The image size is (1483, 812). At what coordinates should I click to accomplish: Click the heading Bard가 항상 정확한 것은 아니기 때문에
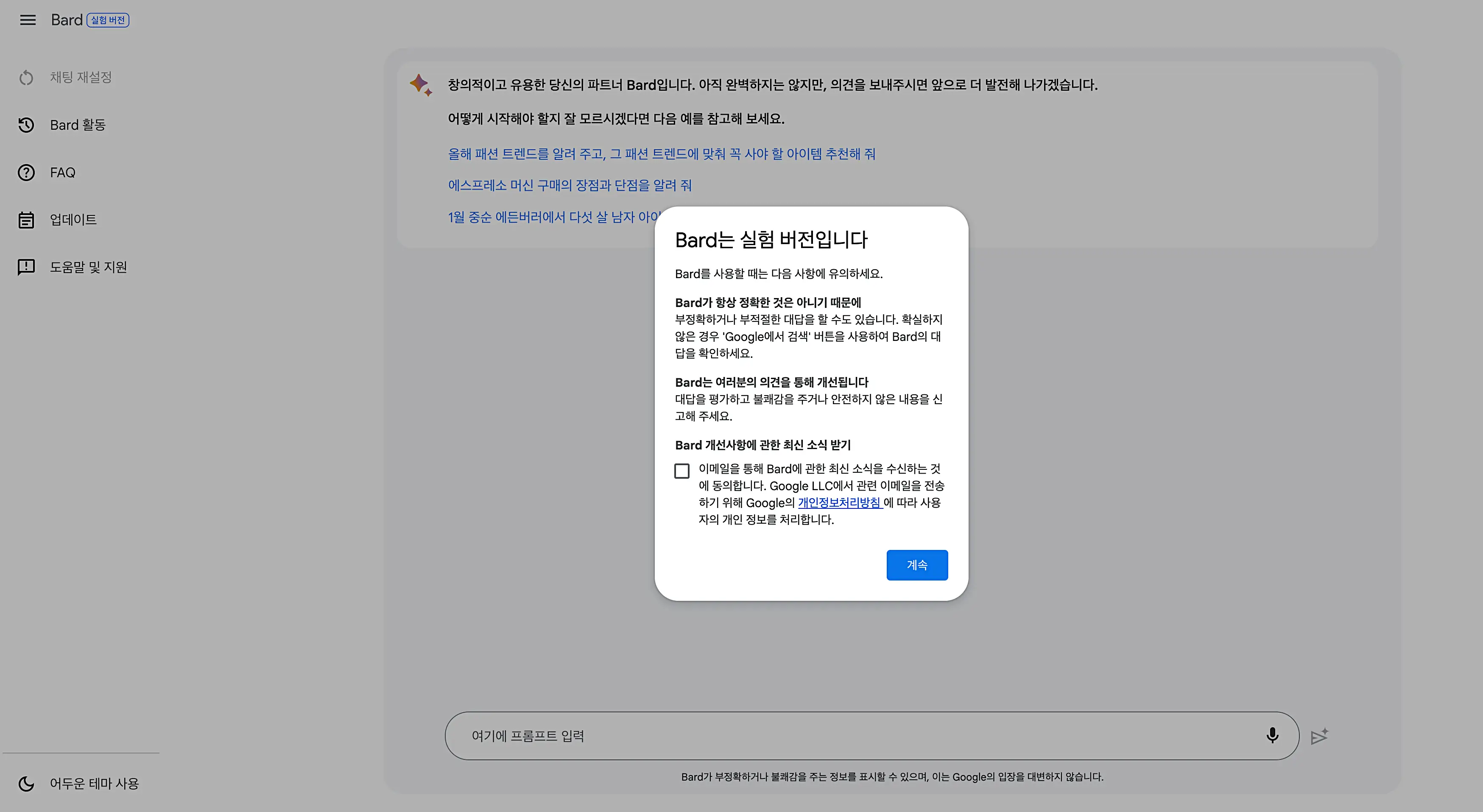[768, 303]
